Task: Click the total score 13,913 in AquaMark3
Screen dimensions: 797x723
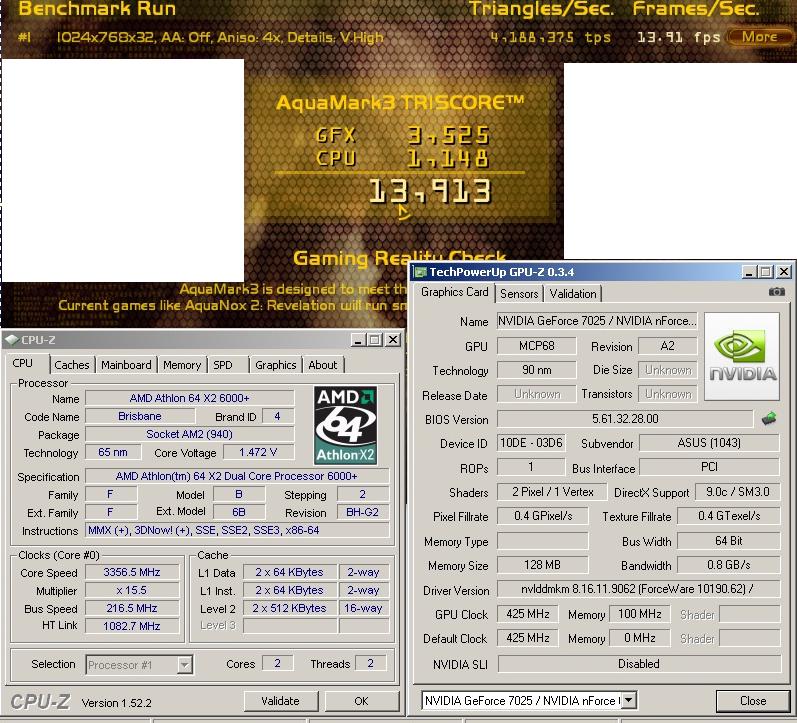Action: [430, 192]
